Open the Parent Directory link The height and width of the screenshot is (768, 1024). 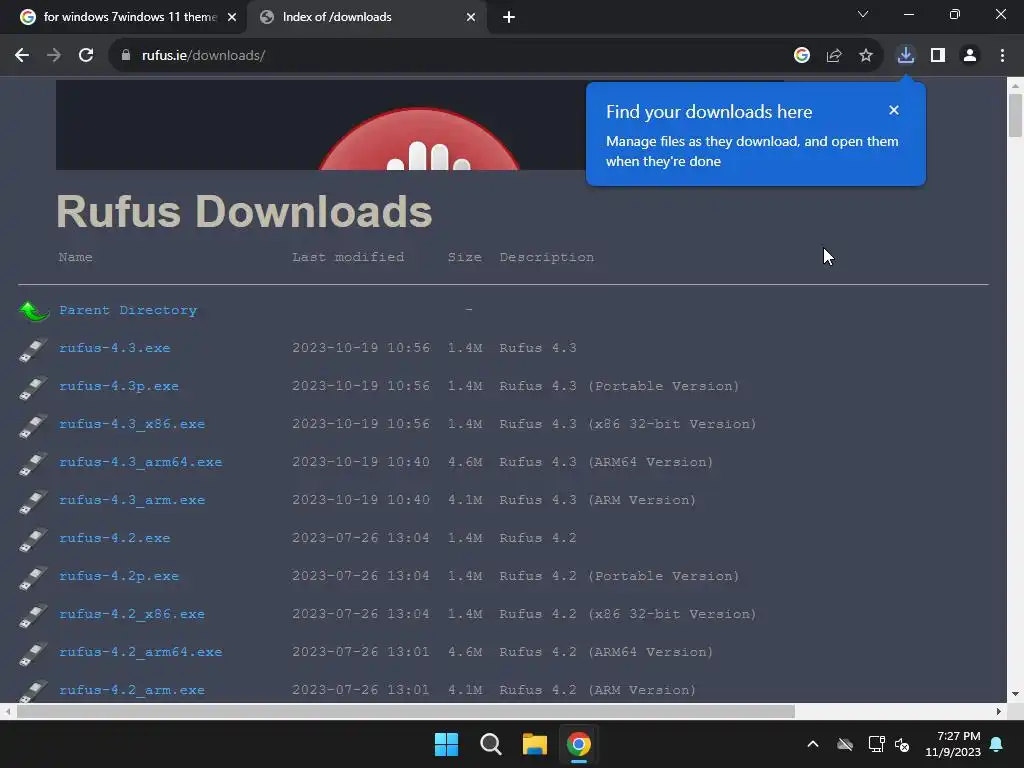[x=128, y=310]
